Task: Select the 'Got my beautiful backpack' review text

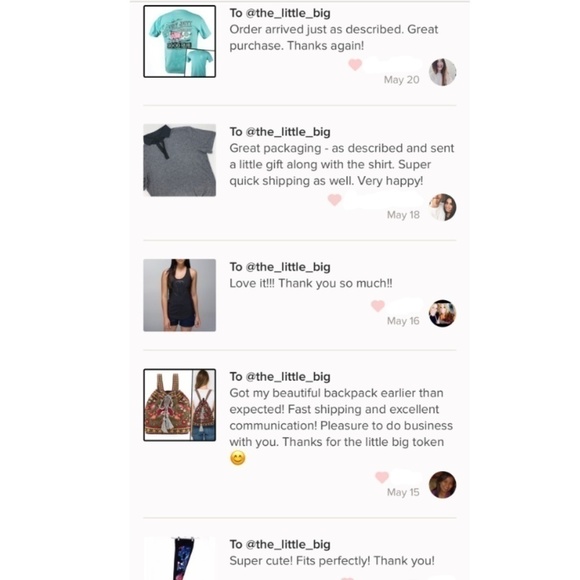Action: (x=341, y=425)
